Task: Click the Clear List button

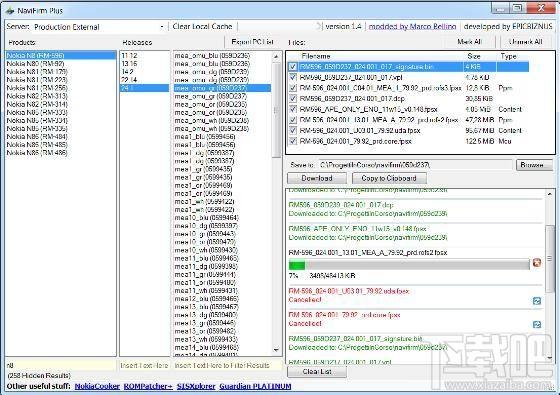Action: tap(317, 372)
